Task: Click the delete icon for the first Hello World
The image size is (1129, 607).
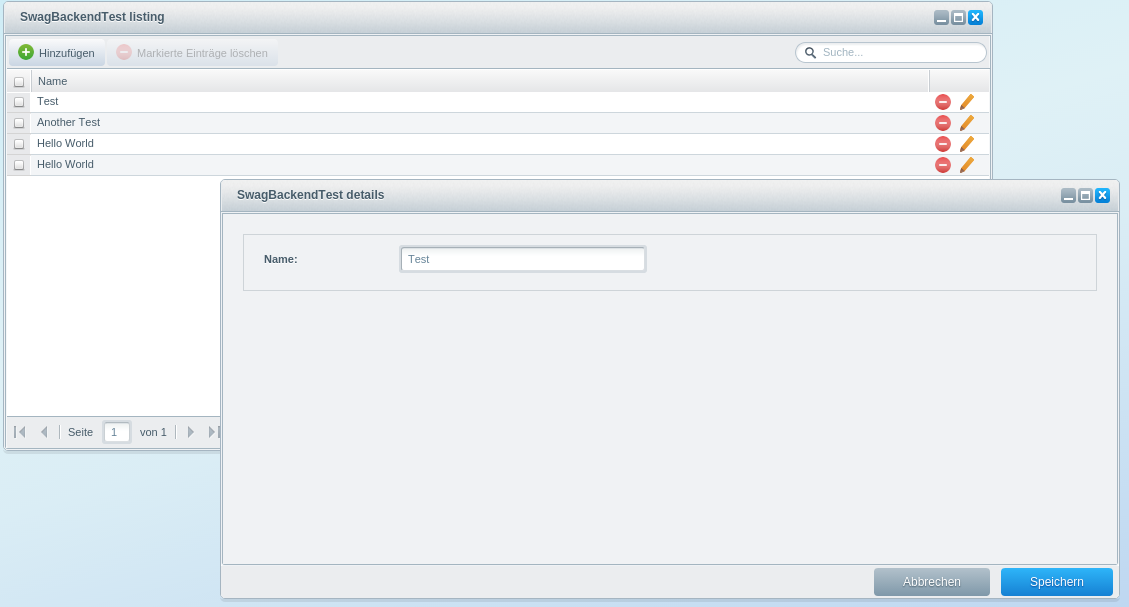Action: pos(943,143)
